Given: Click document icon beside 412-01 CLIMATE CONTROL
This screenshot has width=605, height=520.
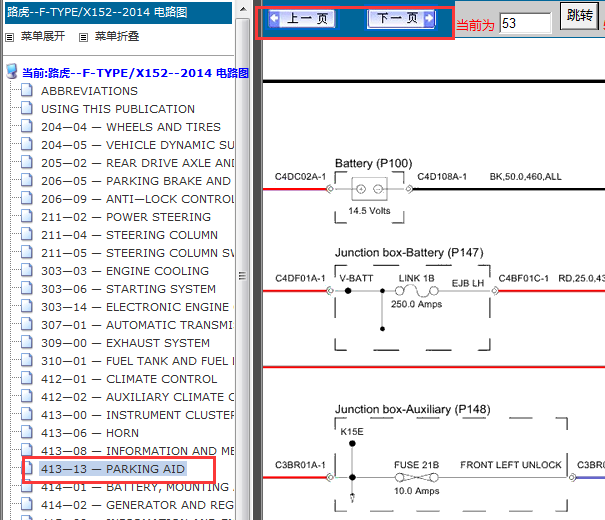Looking at the screenshot, I should coord(27,378).
